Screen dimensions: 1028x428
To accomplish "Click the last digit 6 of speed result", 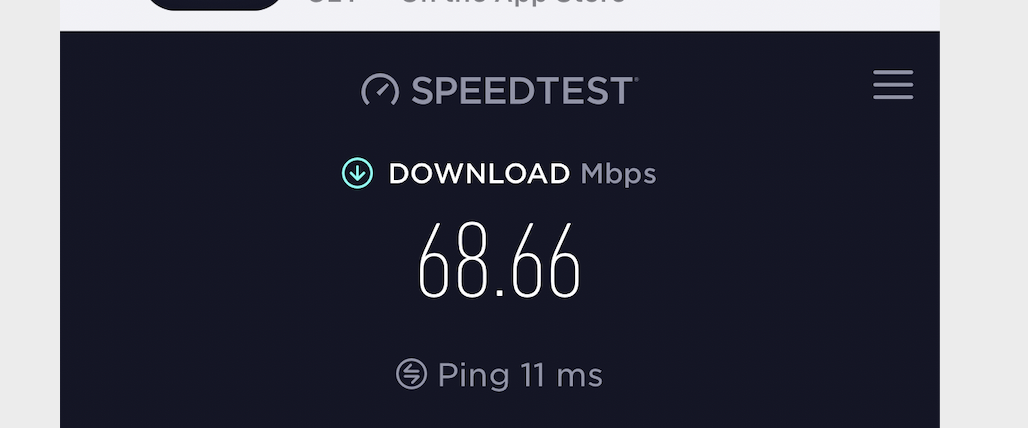I will click(564, 260).
